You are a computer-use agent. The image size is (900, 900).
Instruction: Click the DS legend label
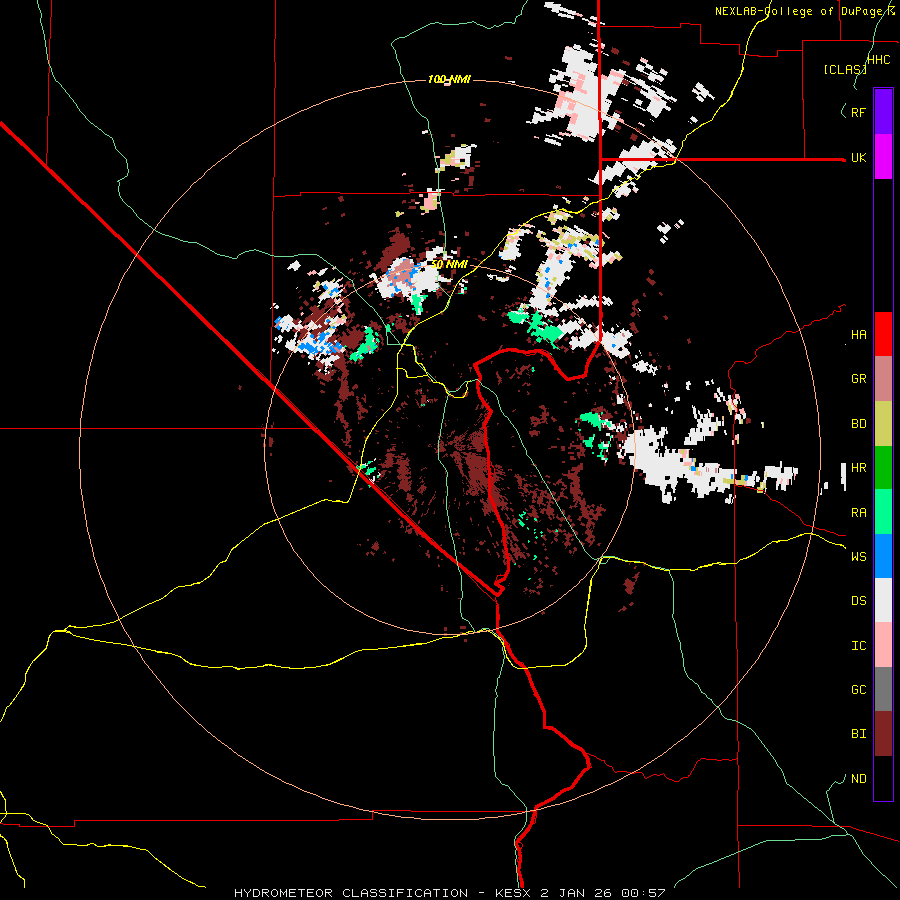pos(858,601)
